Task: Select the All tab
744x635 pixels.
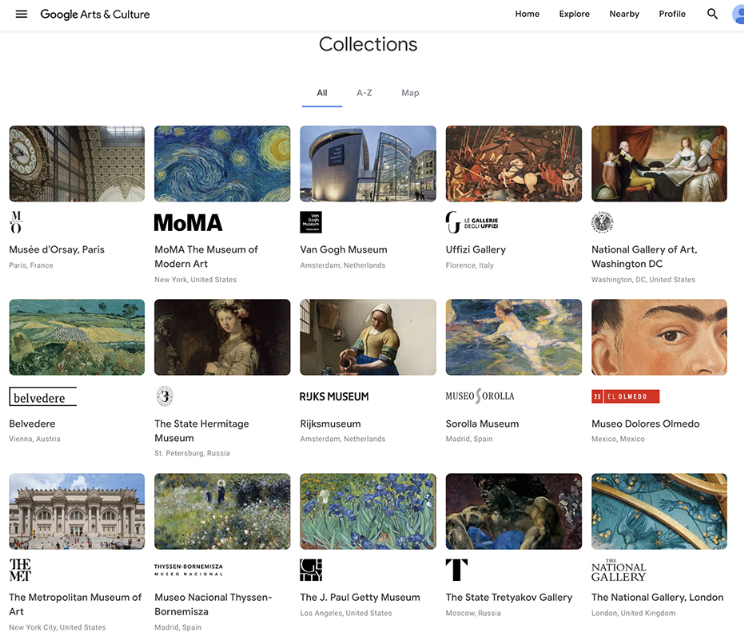Action: point(322,93)
